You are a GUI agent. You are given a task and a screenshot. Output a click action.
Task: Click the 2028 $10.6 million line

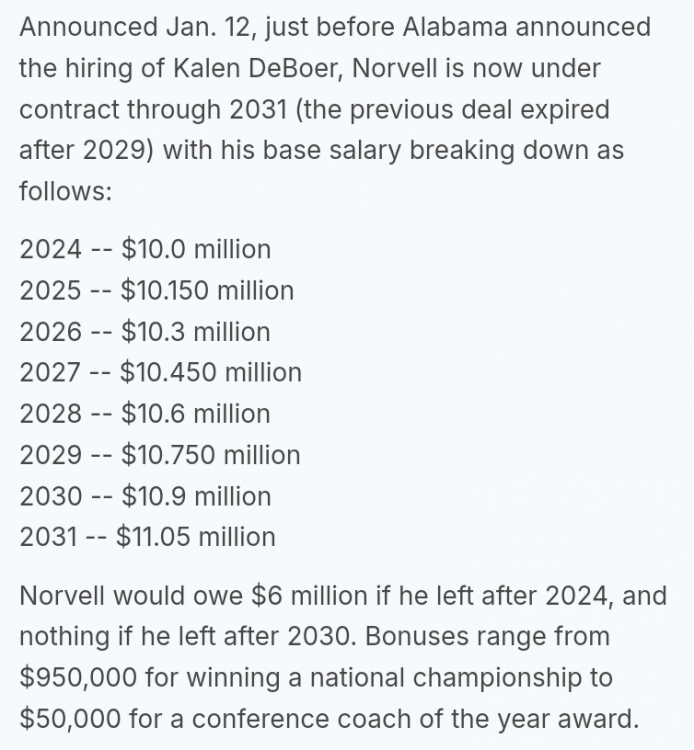145,413
